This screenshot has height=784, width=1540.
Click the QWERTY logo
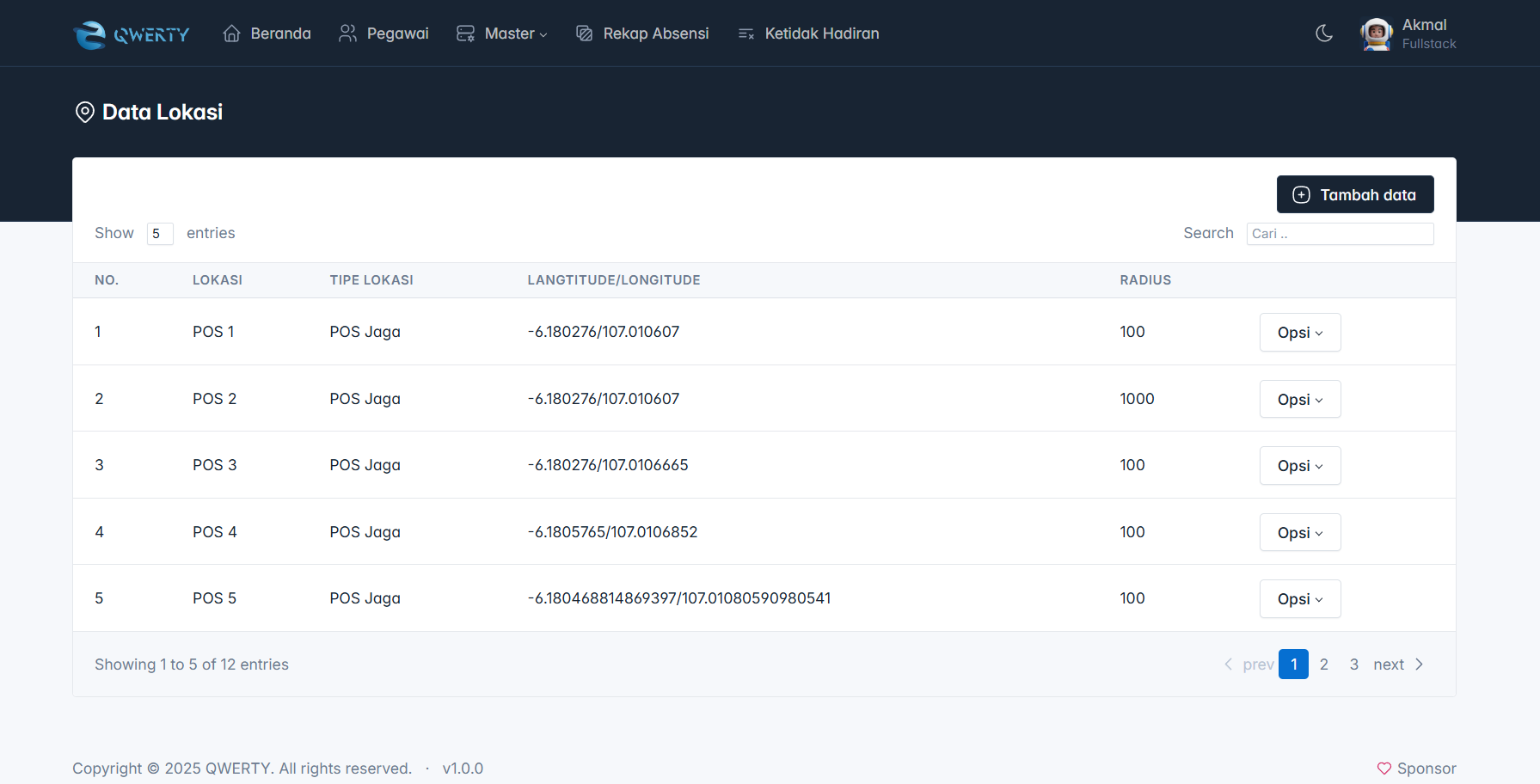pyautogui.click(x=132, y=34)
